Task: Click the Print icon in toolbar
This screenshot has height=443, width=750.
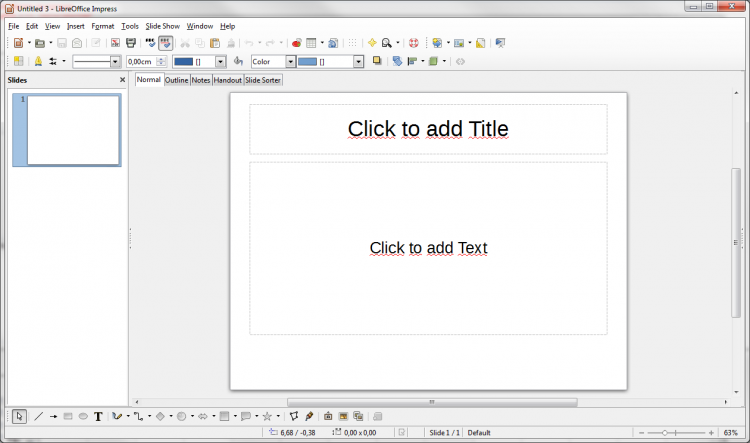Action: [x=131, y=43]
